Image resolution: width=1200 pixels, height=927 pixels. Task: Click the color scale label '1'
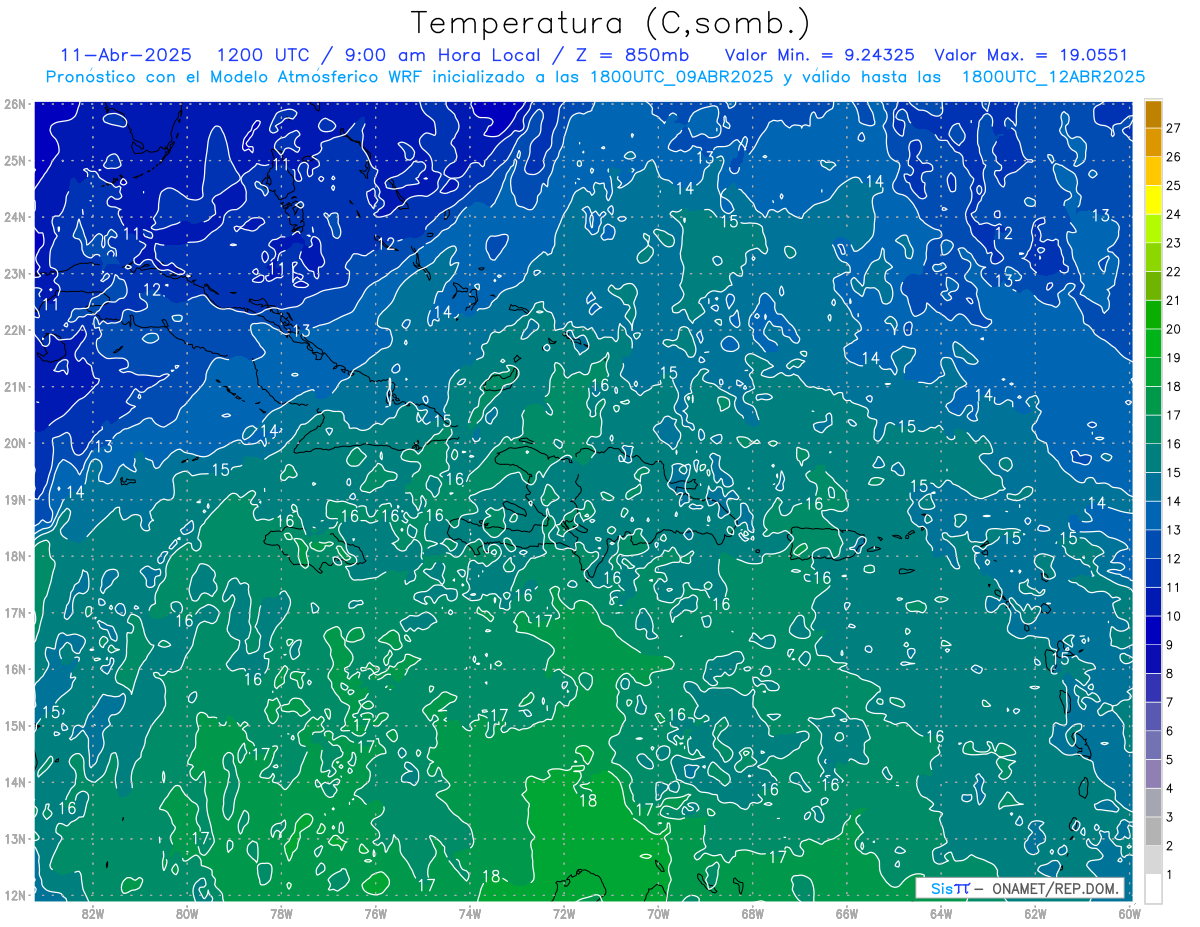[1170, 875]
